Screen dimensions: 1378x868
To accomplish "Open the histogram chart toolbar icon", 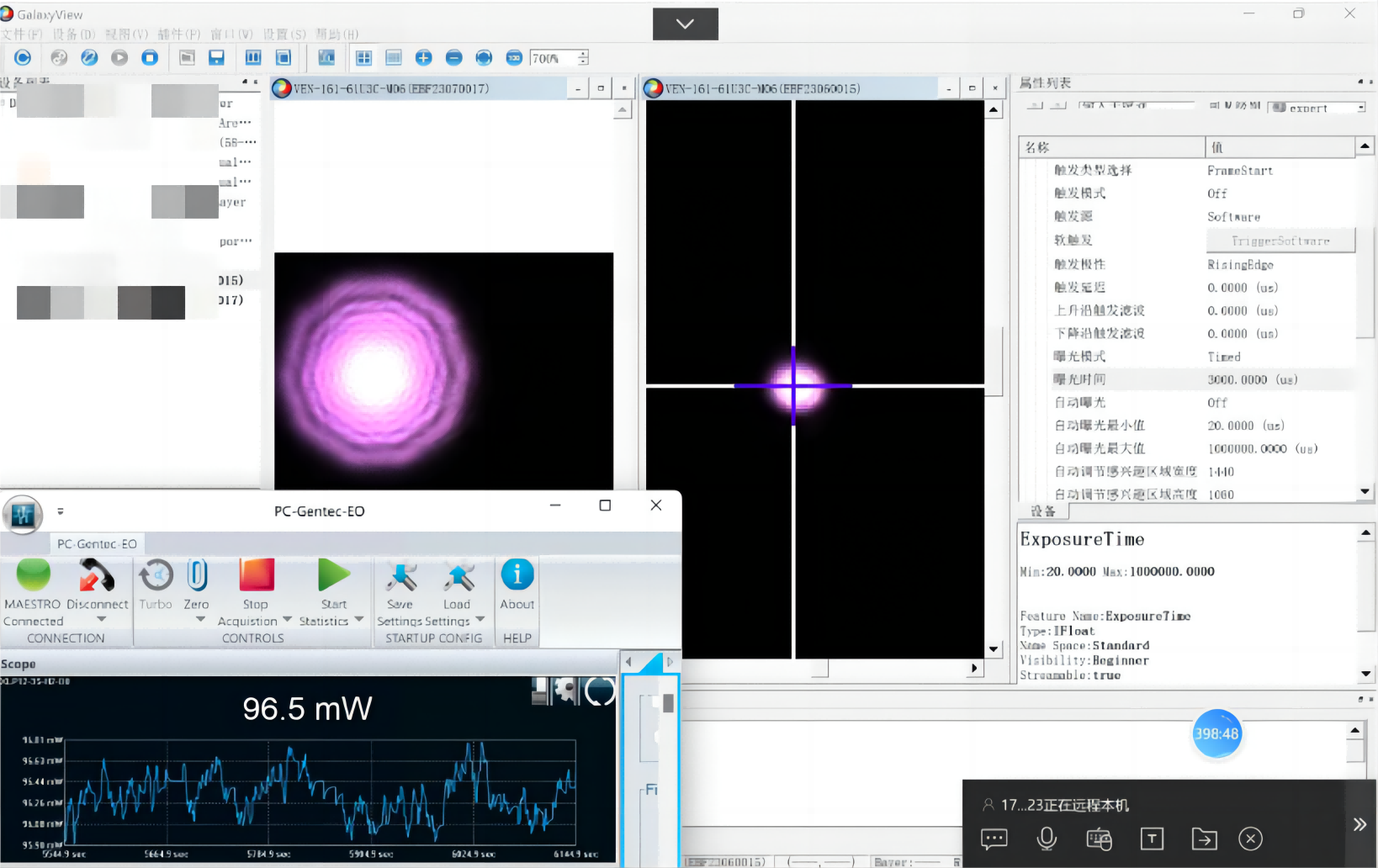I will pos(326,57).
